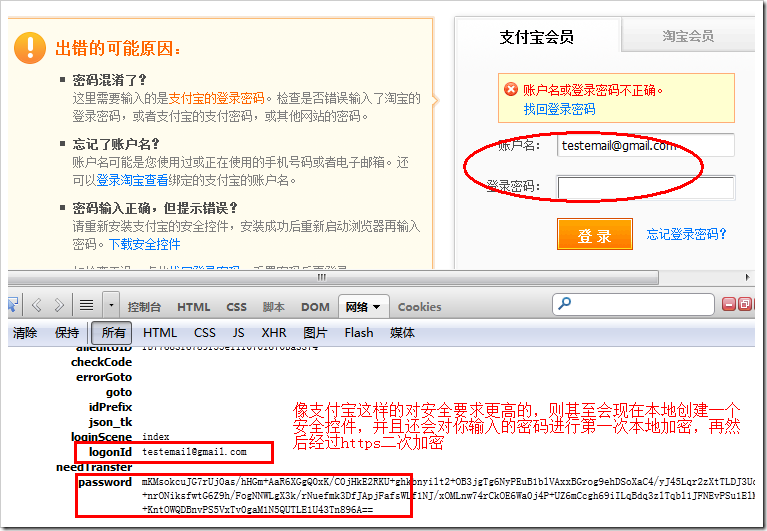This screenshot has width=767, height=531.
Task: Minimize the Firebug panel with red button
Action: point(727,304)
